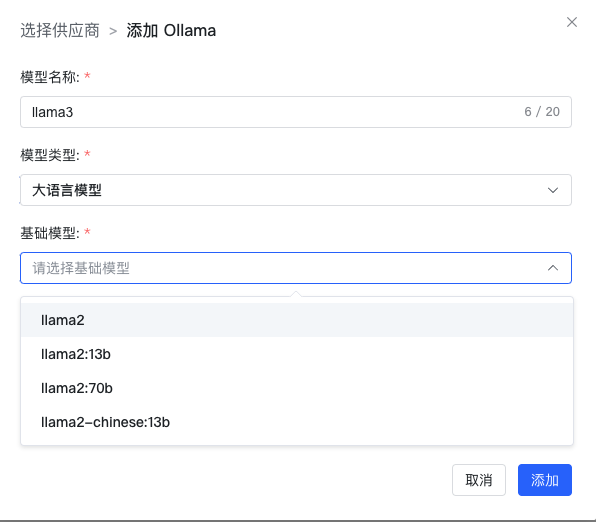This screenshot has height=522, width=596.
Task: Click the 取消 button
Action: coord(479,480)
